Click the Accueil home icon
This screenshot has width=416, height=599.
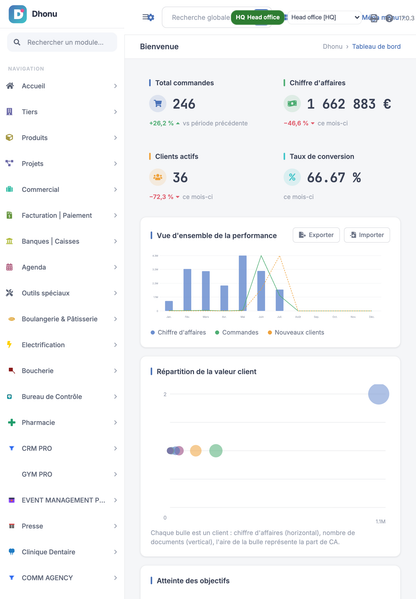pyautogui.click(x=10, y=86)
